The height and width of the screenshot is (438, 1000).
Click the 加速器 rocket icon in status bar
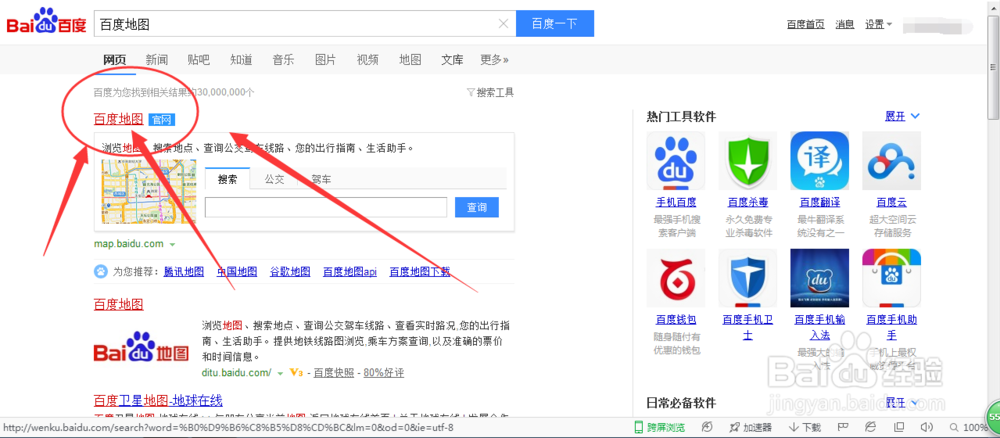click(x=734, y=427)
